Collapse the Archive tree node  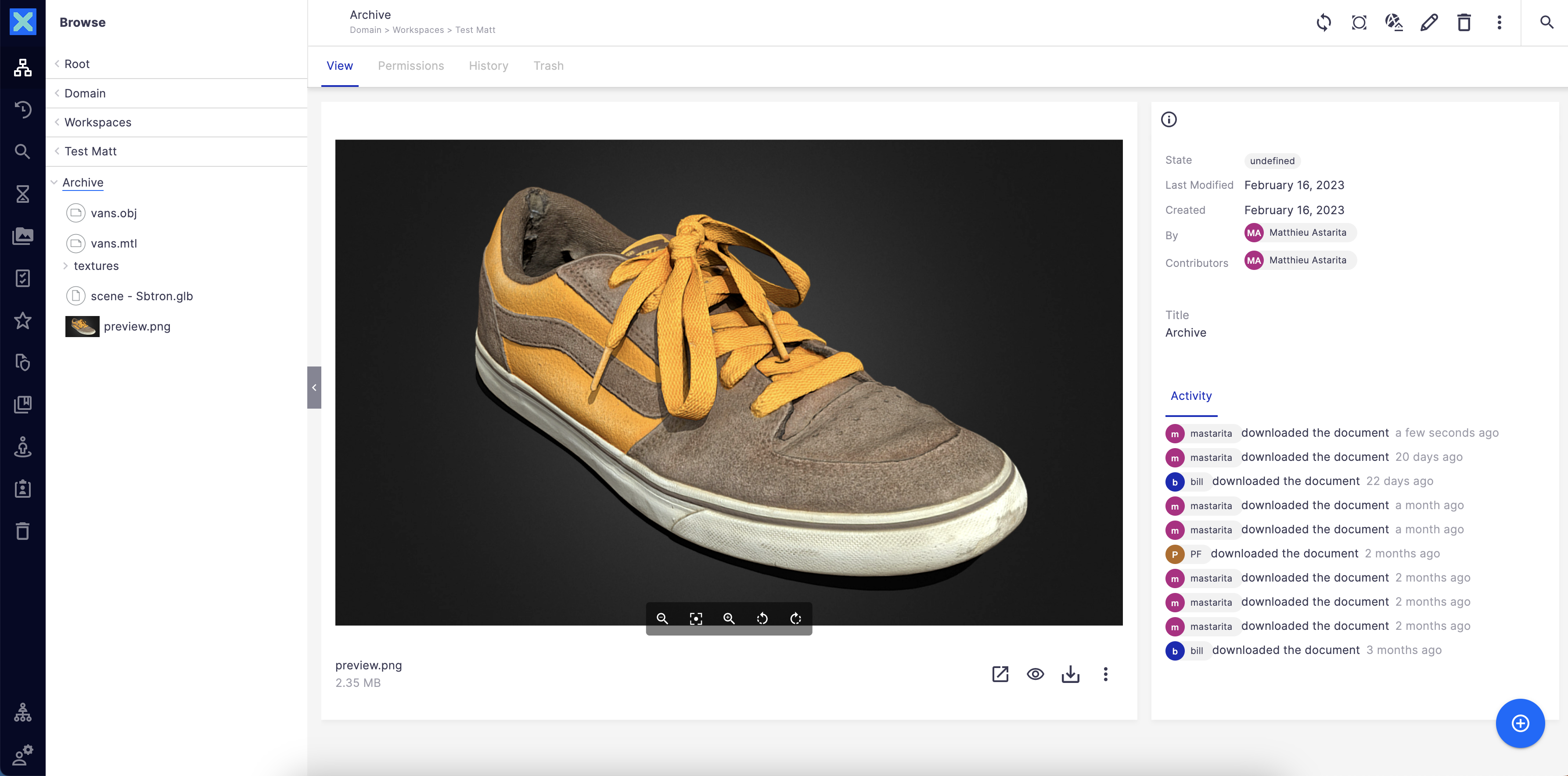[54, 183]
